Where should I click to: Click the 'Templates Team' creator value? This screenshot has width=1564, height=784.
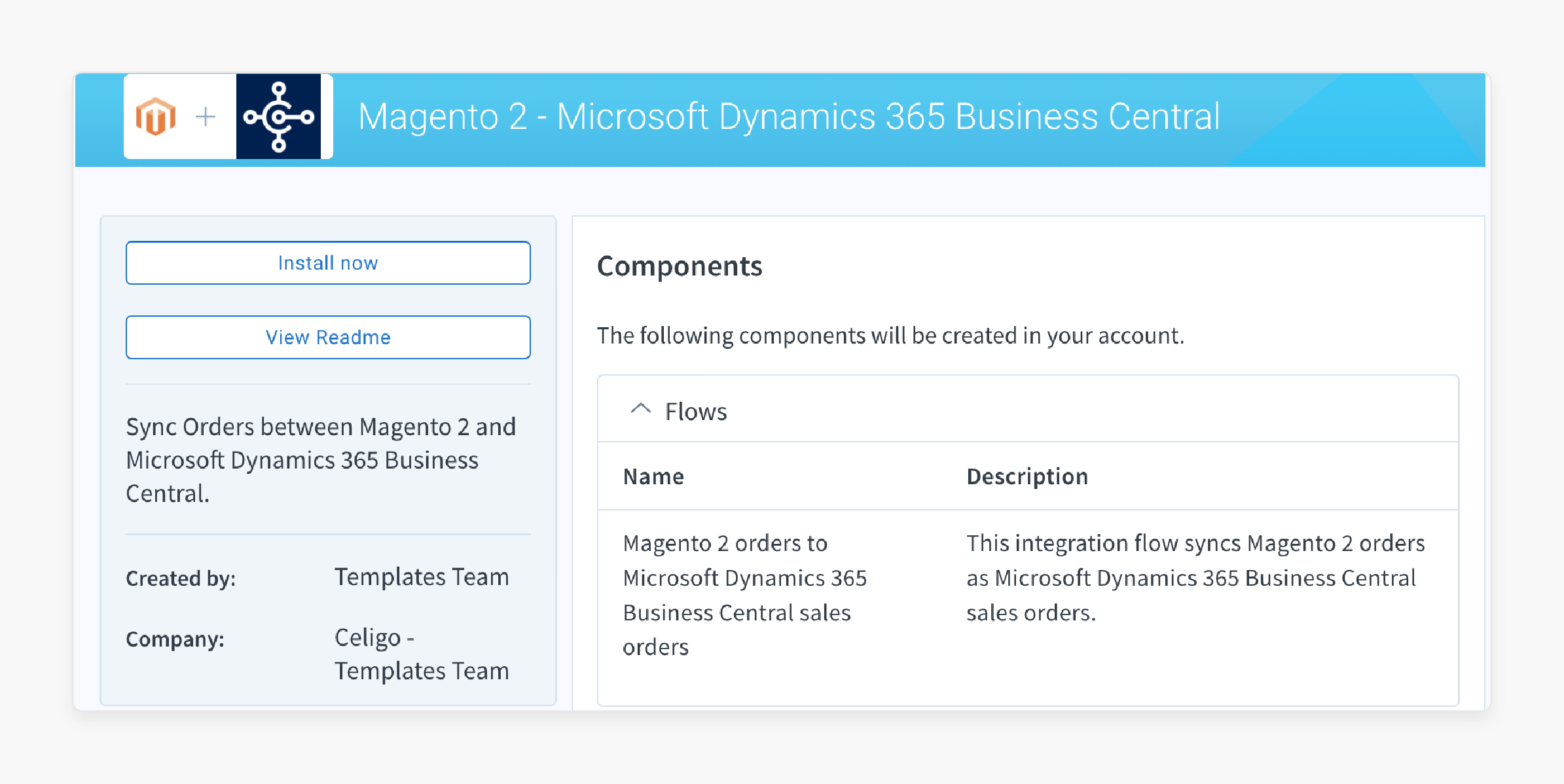point(422,577)
